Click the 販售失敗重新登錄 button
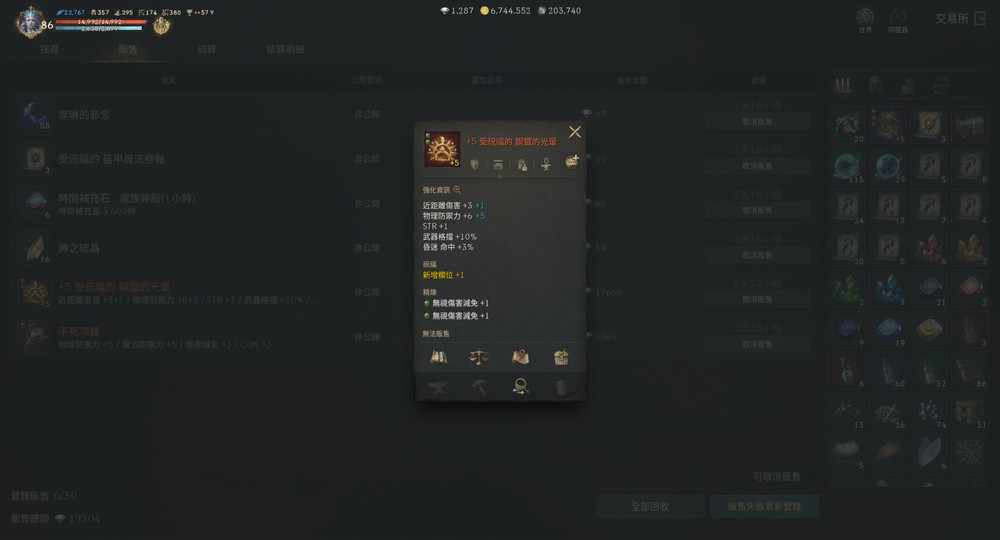 coord(764,506)
